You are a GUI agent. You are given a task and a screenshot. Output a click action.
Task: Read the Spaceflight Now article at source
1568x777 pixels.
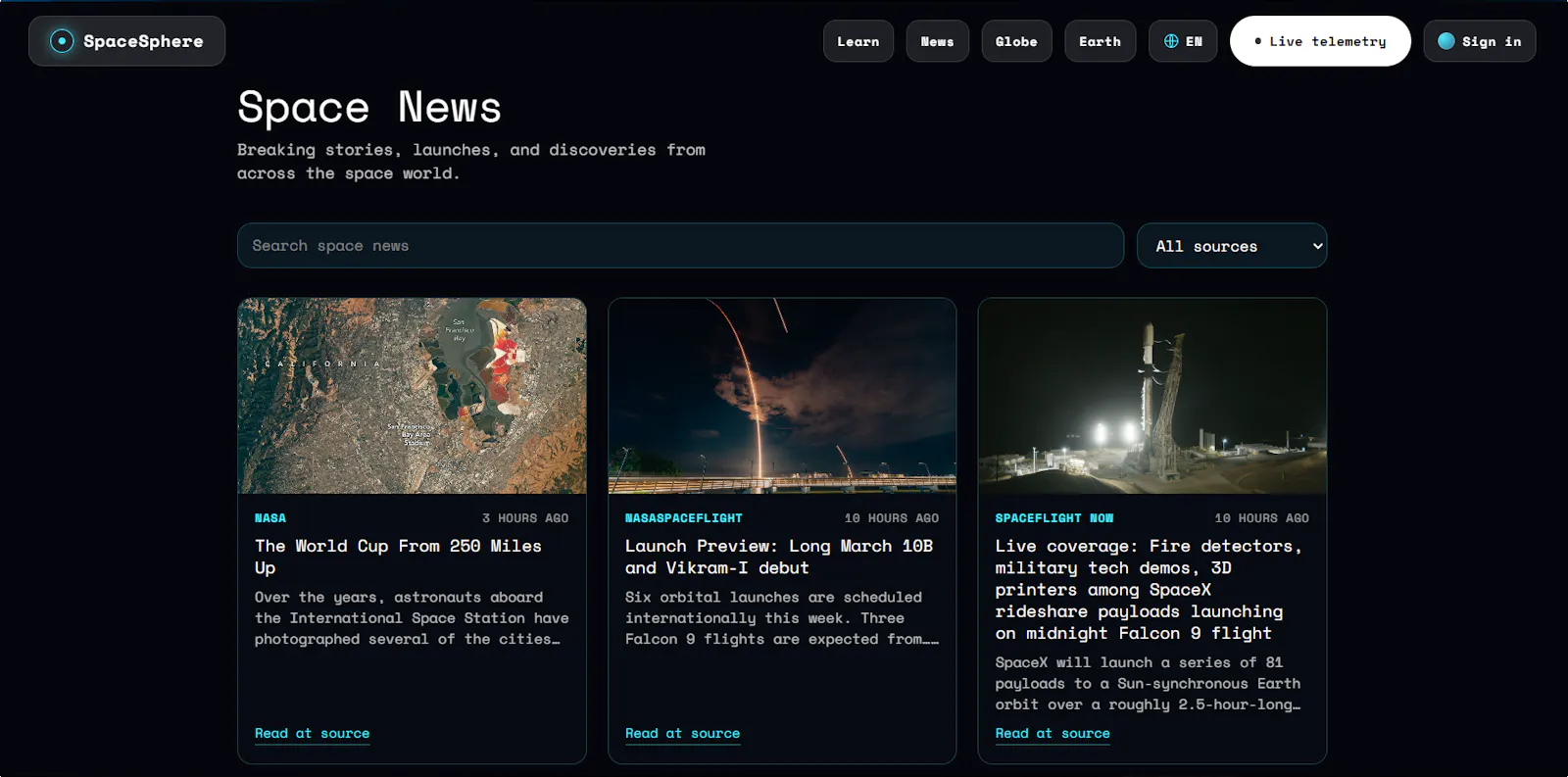pyautogui.click(x=1053, y=733)
